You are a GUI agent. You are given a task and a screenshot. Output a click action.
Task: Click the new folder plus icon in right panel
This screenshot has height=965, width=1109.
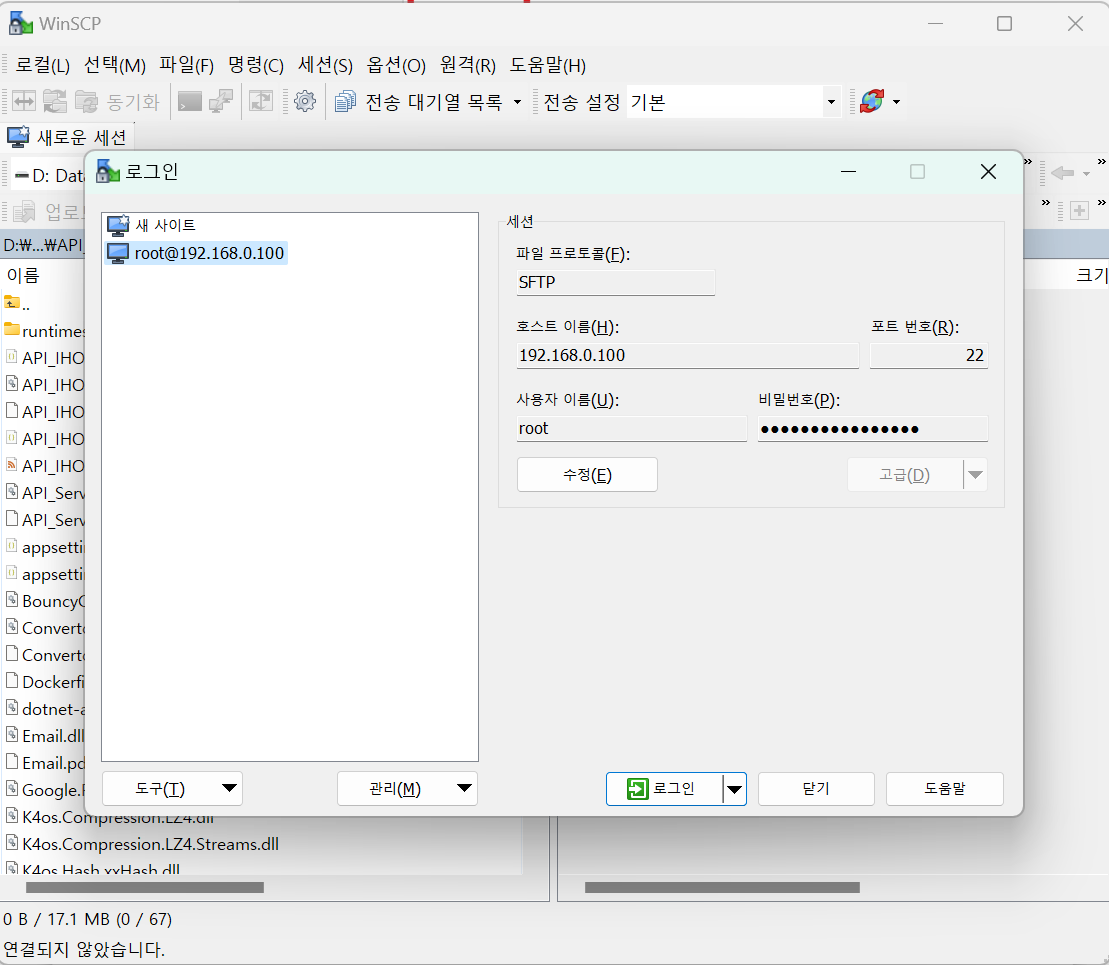(1079, 210)
